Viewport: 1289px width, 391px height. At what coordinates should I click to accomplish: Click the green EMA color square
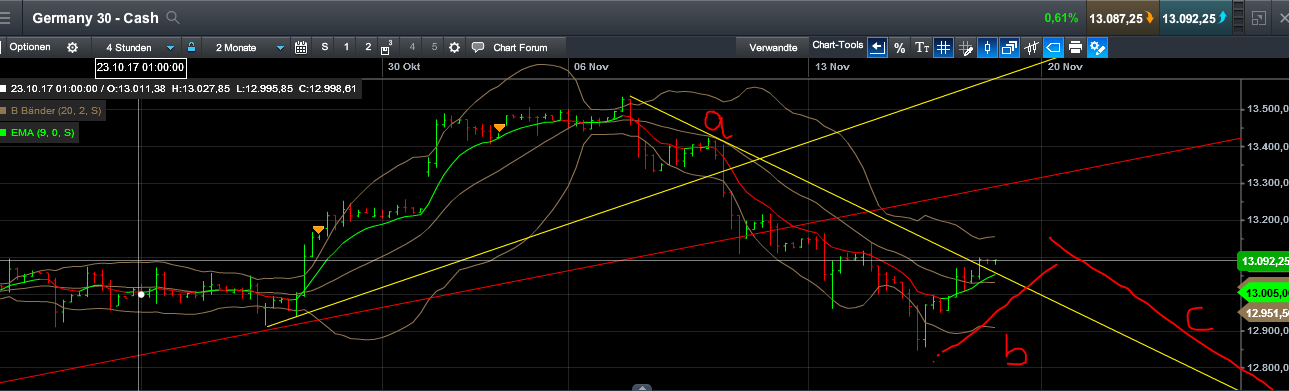[3, 132]
